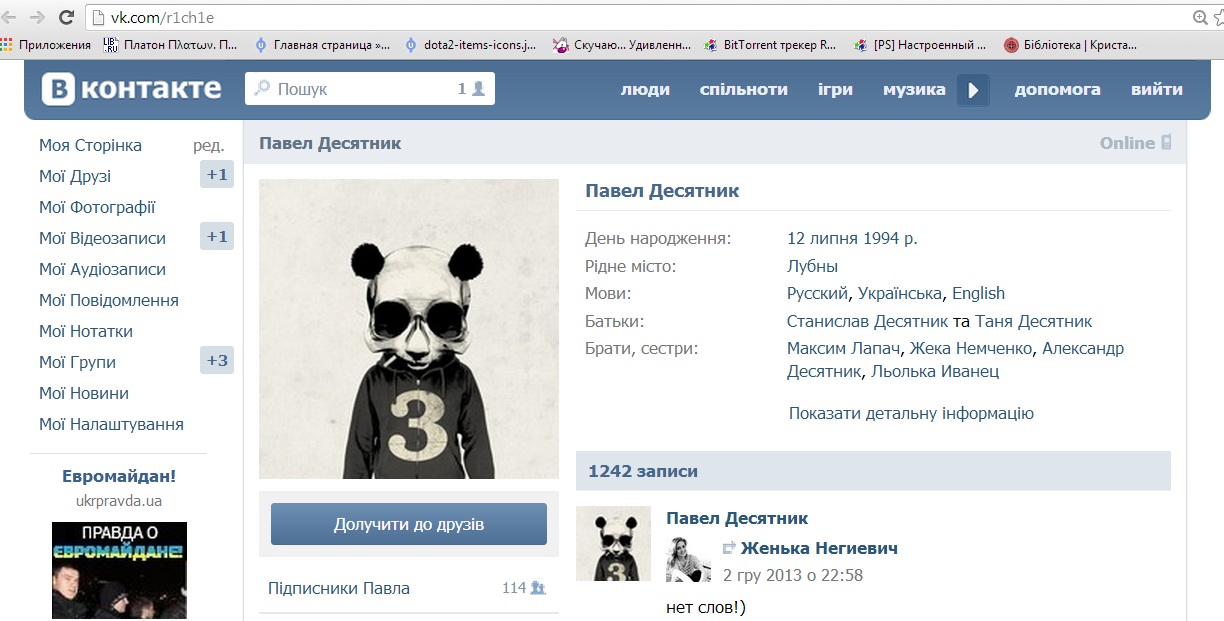The image size is (1224, 621).
Task: Click the +3 badge next to Мої Групи
Action: pyautogui.click(x=217, y=361)
